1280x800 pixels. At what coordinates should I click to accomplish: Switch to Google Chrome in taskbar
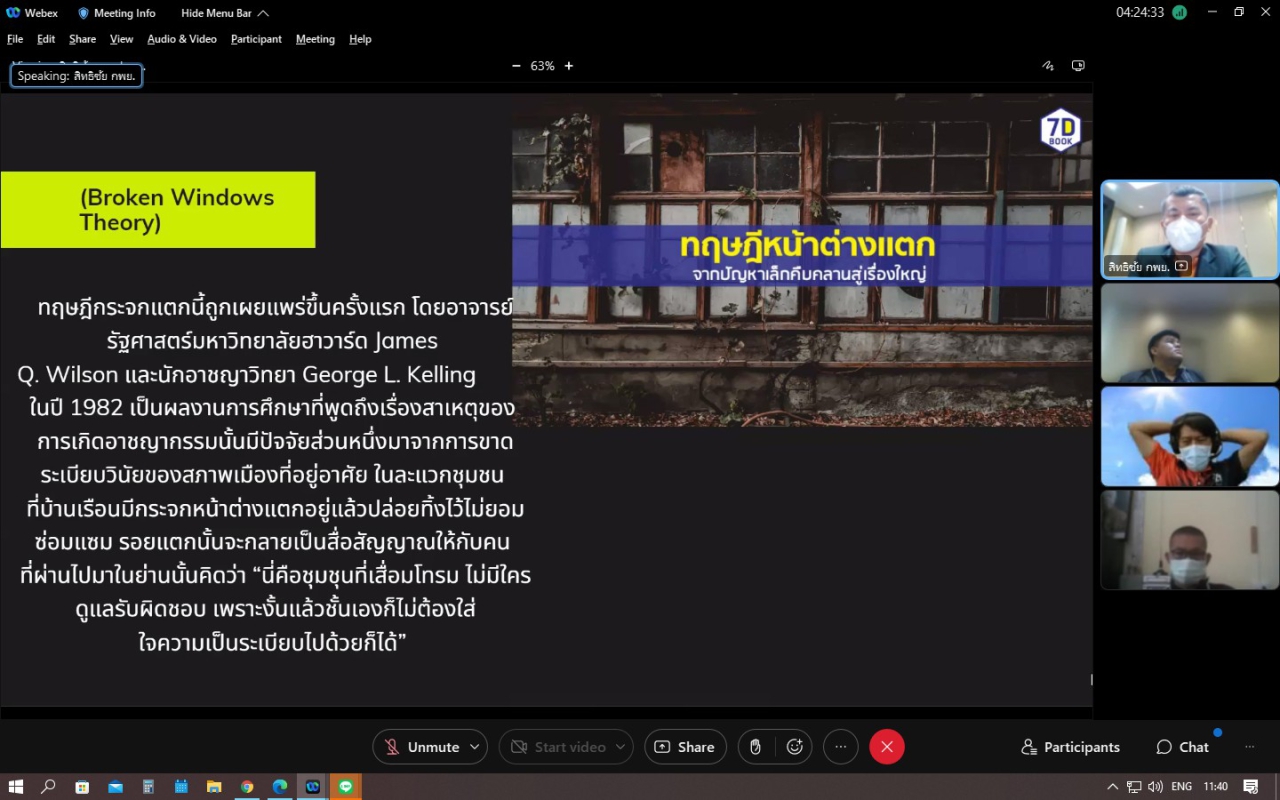247,787
